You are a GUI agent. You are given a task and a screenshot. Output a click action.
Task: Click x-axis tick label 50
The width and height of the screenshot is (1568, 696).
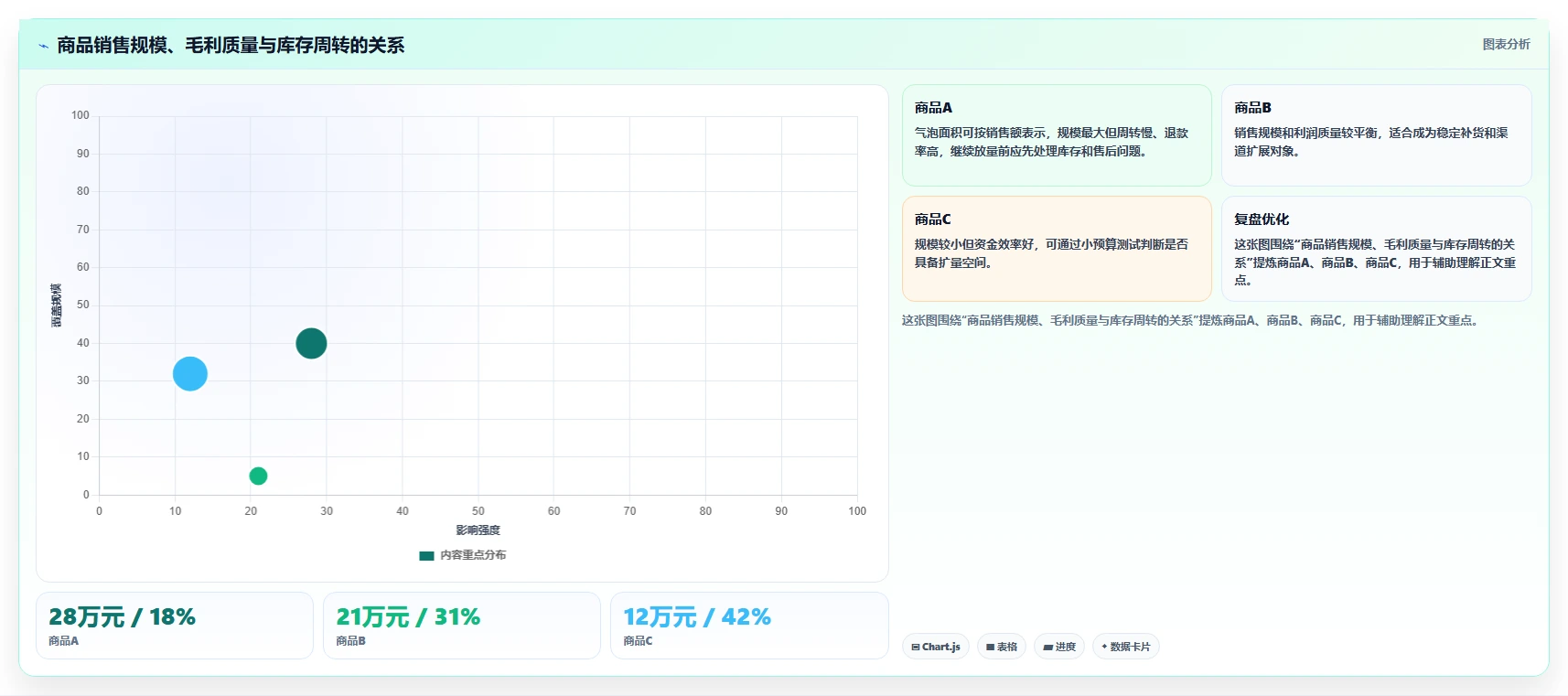478,511
